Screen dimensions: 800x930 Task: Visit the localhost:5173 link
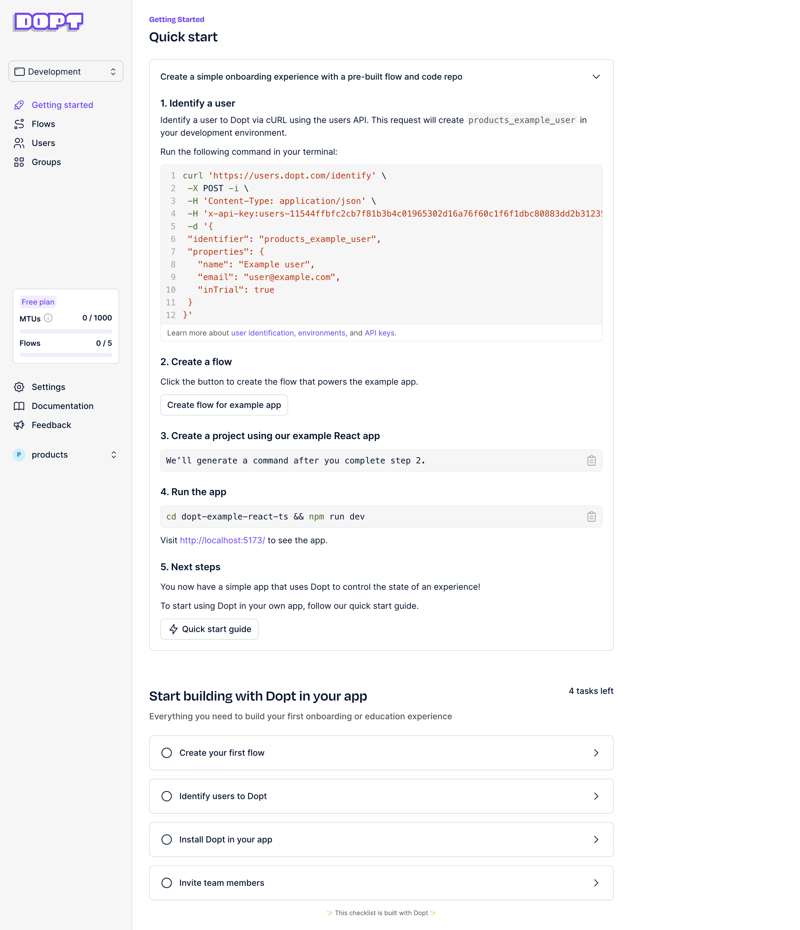(221, 540)
